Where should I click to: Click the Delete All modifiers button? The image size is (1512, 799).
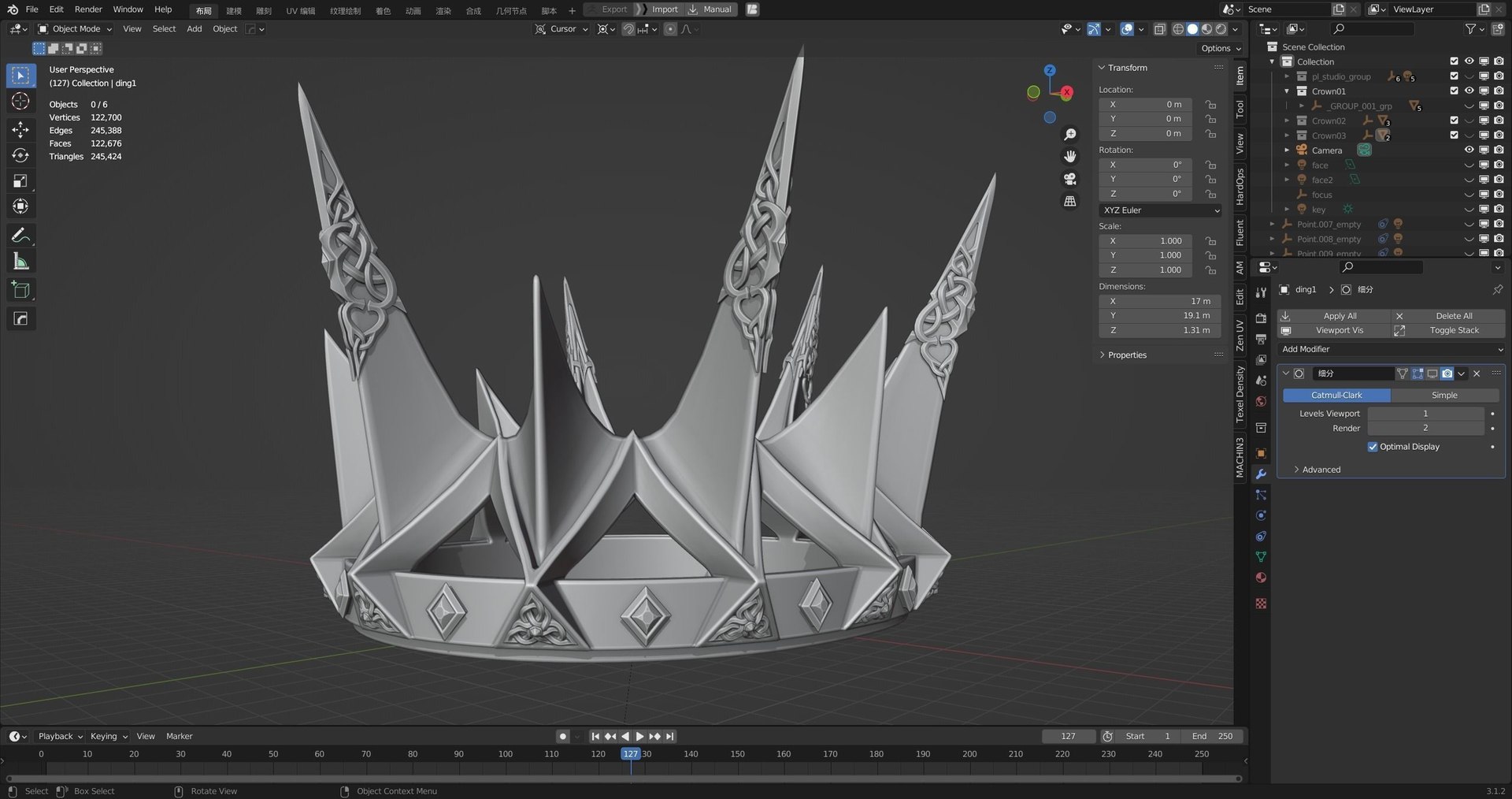[x=1448, y=316]
